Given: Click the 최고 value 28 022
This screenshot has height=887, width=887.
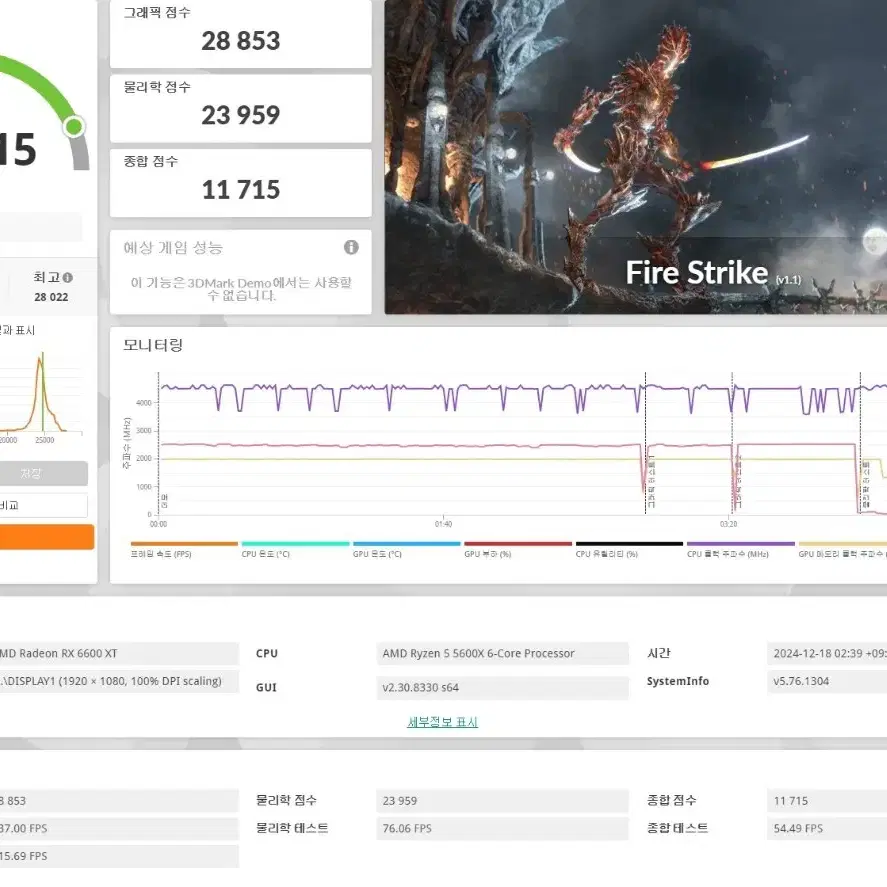Looking at the screenshot, I should [x=51, y=297].
